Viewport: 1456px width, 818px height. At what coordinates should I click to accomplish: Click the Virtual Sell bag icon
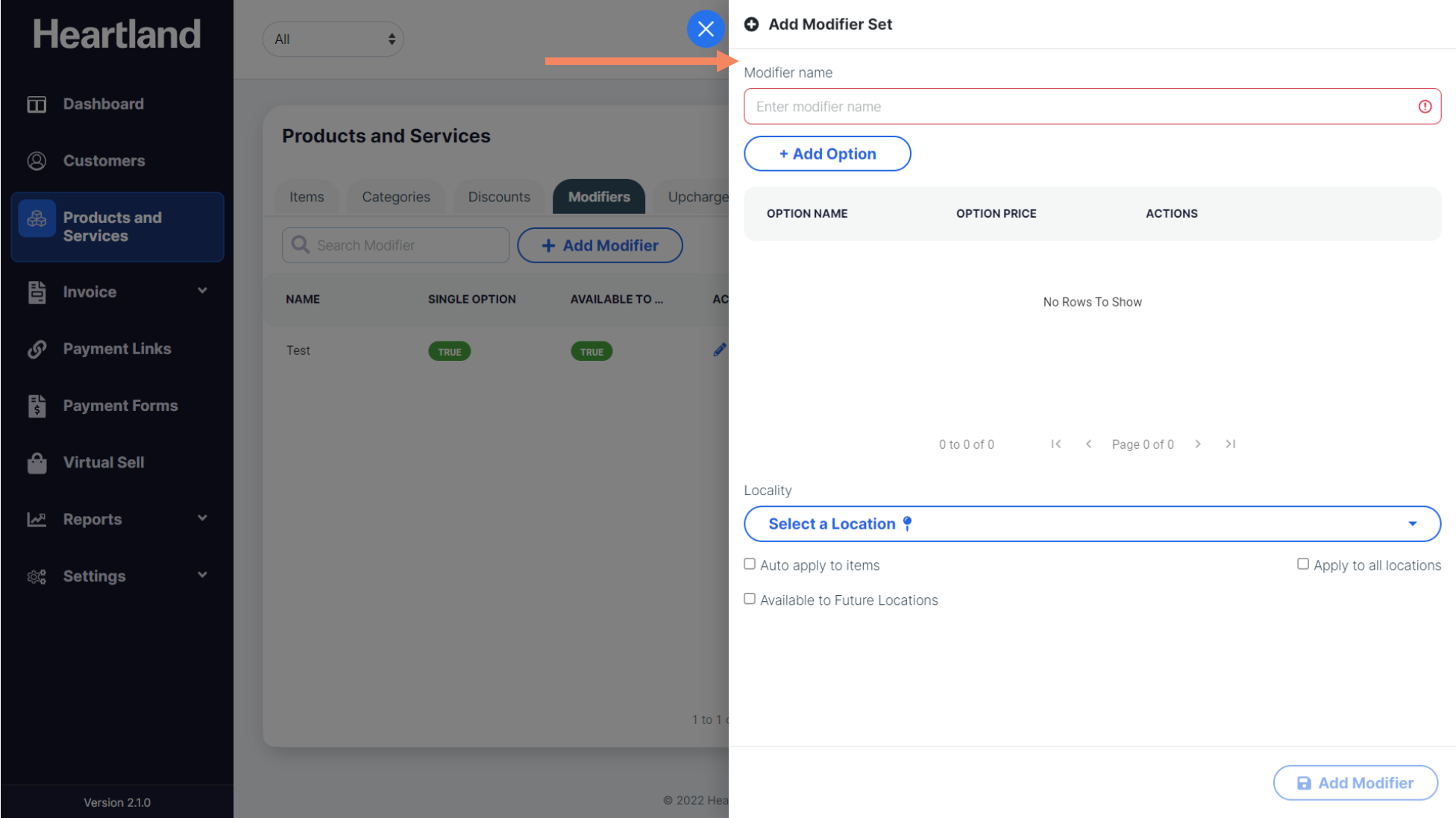tap(37, 462)
